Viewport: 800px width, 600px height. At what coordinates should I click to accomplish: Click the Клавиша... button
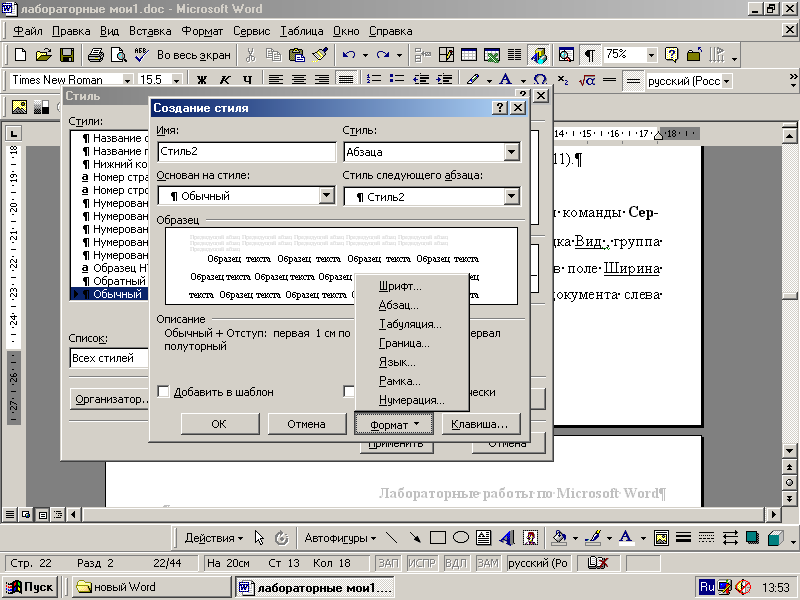(x=480, y=424)
